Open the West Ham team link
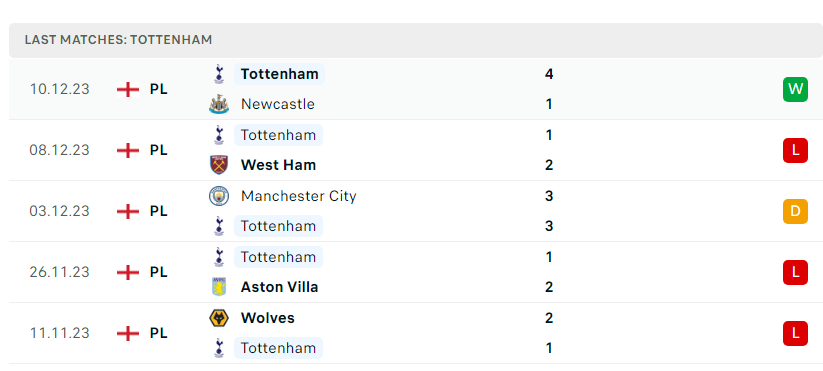823x371 pixels. [x=278, y=165]
